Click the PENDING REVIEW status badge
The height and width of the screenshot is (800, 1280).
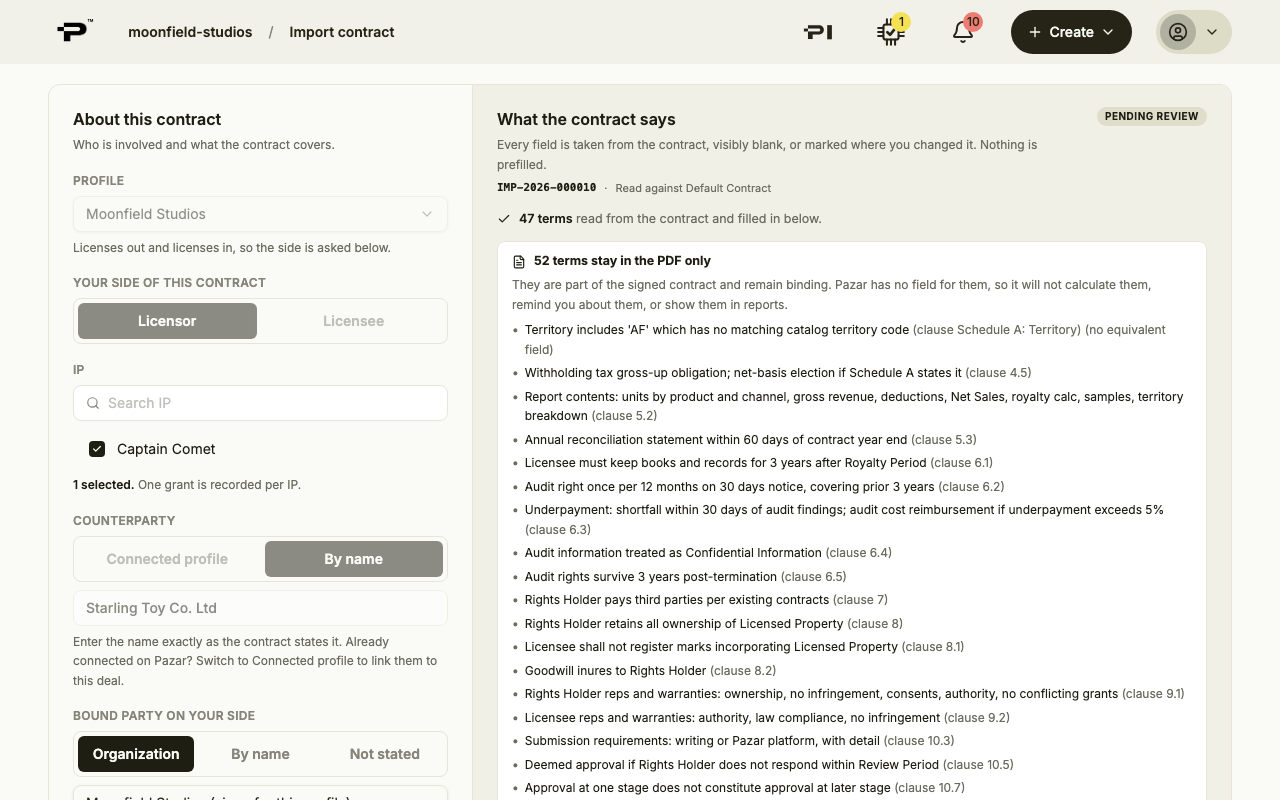tap(1152, 116)
